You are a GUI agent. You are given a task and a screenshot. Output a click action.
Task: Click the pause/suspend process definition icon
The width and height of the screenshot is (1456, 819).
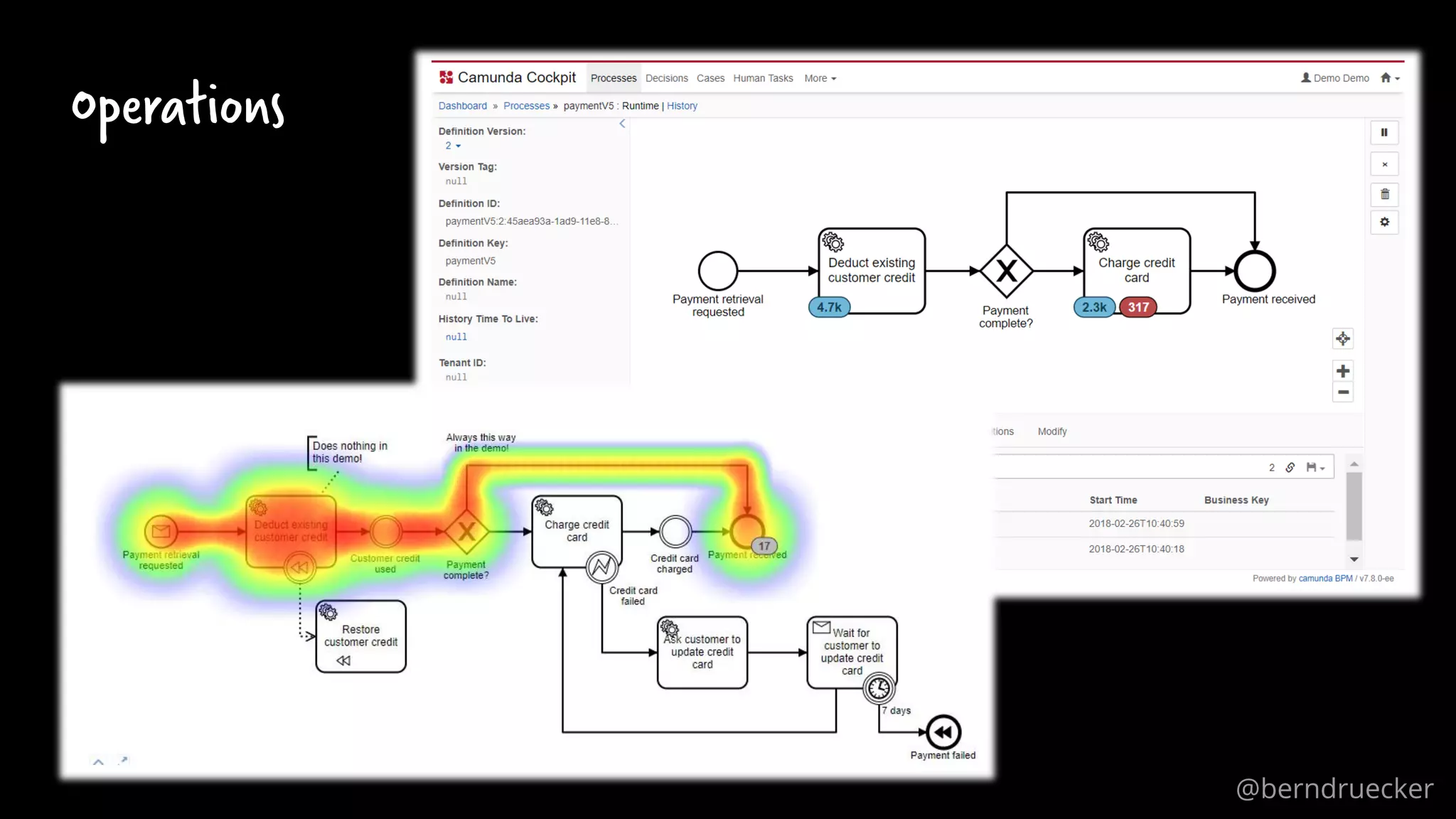(1384, 132)
